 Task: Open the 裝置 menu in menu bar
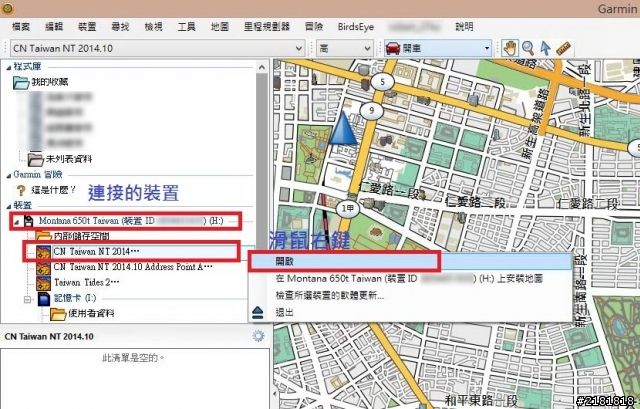(x=87, y=27)
